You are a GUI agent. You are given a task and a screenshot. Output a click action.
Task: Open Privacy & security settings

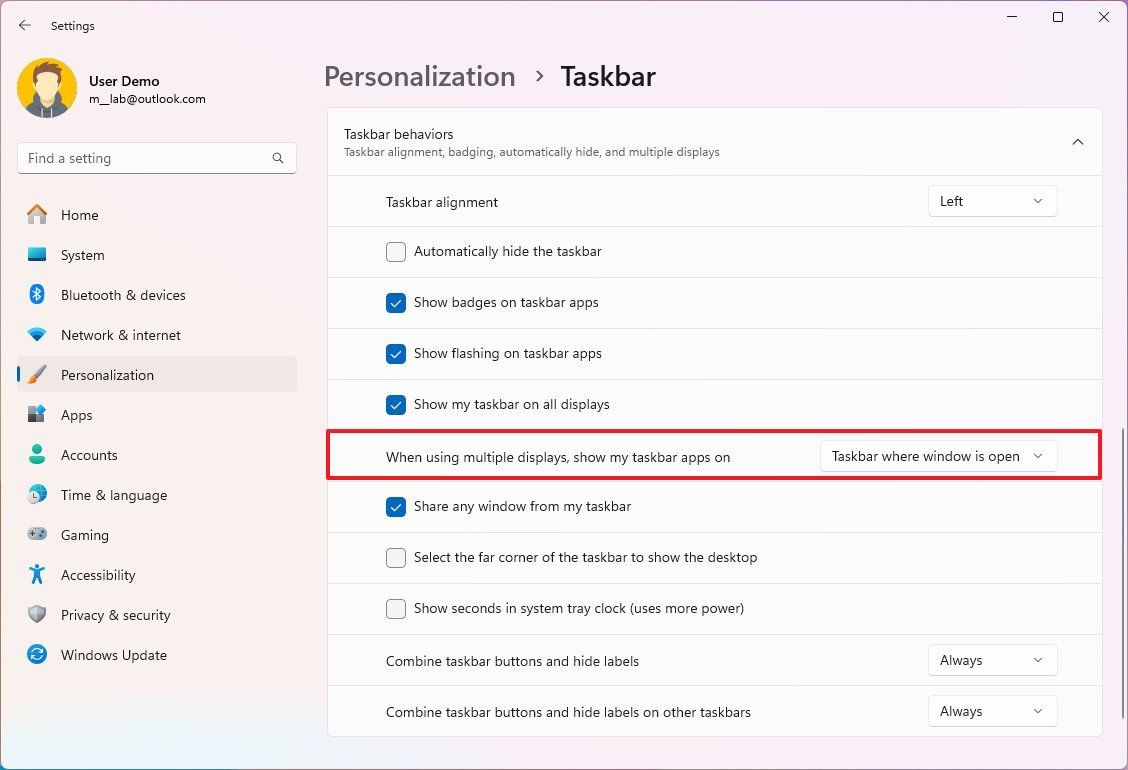[x=116, y=615]
